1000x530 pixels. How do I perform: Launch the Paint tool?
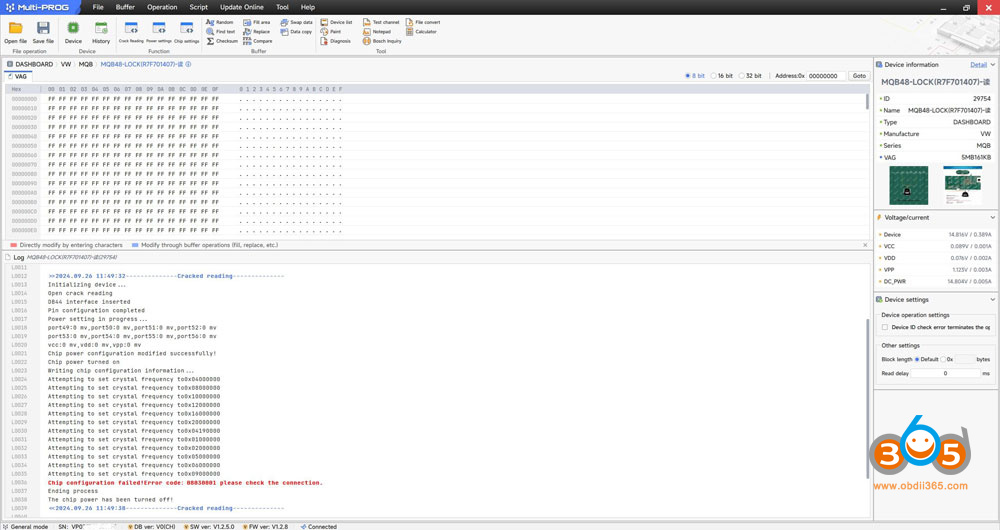point(330,31)
